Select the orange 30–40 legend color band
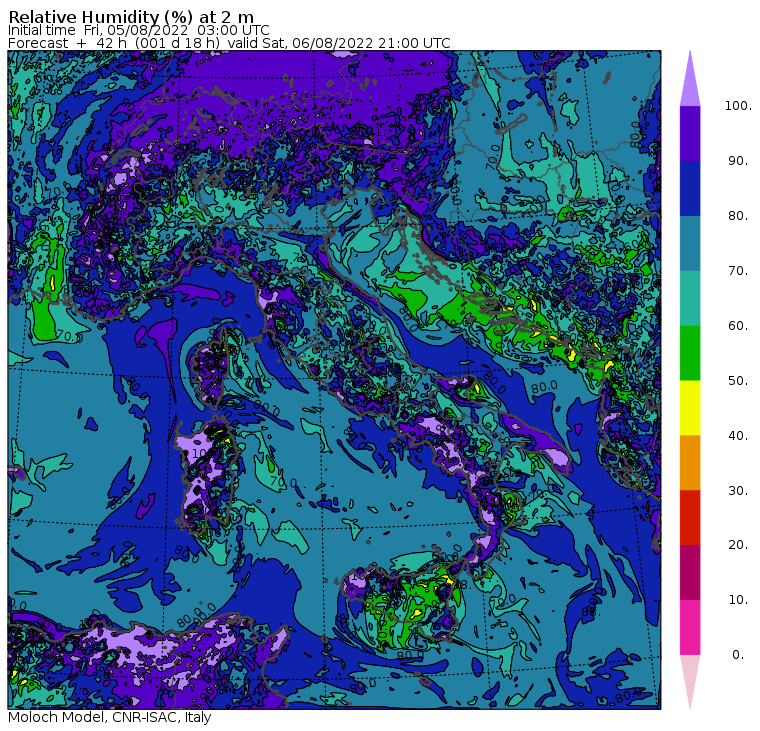The height and width of the screenshot is (731, 760). coord(690,463)
